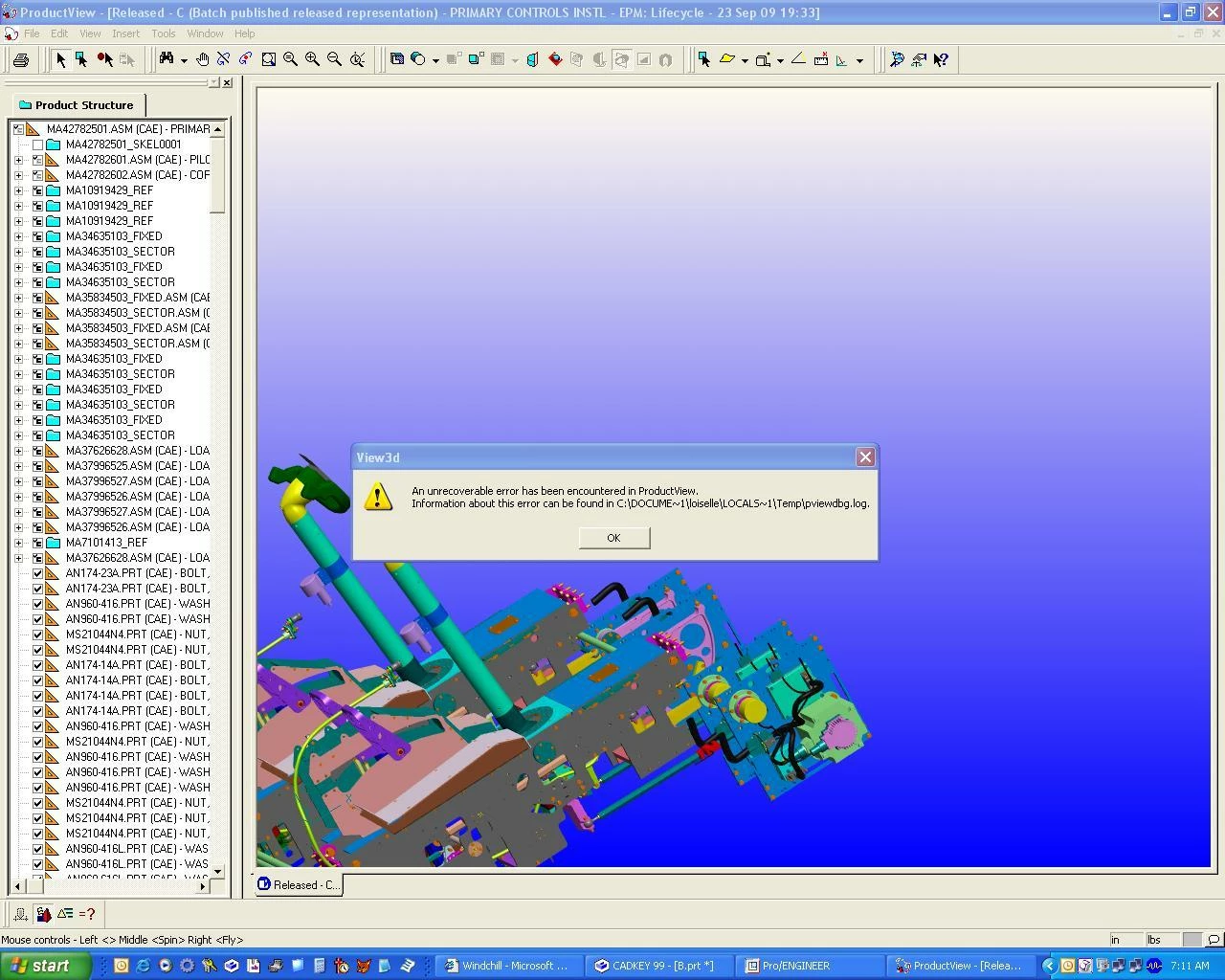The height and width of the screenshot is (980, 1225).
Task: Close the Product Structure panel
Action: click(227, 83)
